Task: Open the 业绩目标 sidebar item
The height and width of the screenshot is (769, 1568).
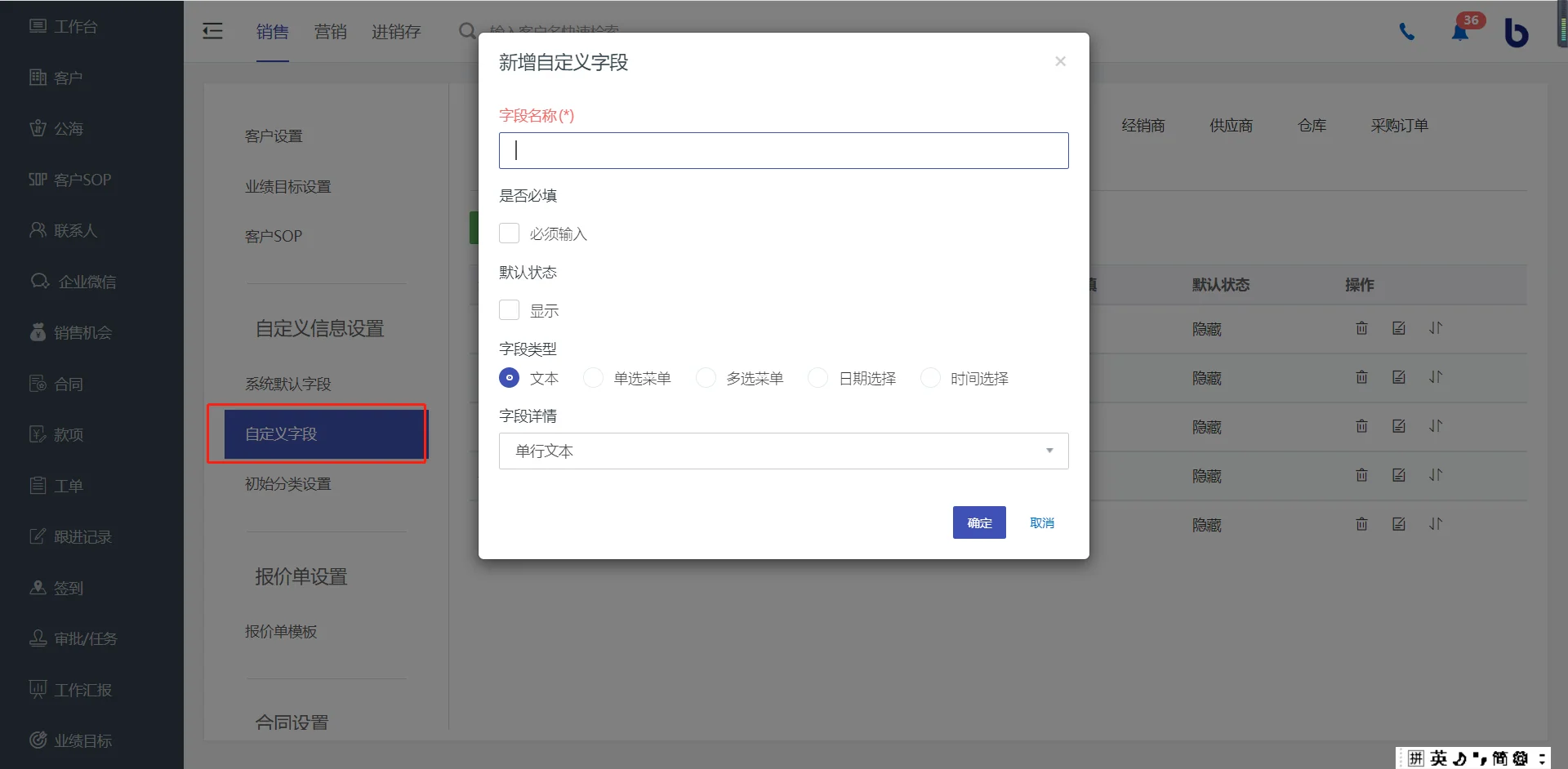Action: pos(70,740)
